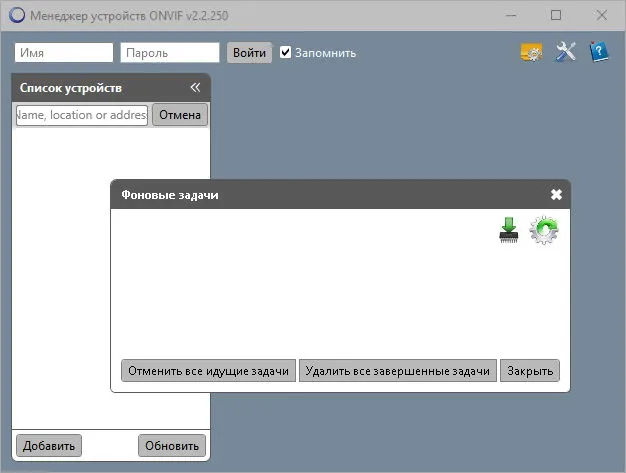Viewport: 626px width, 473px height.
Task: Close the Фоновые задачи dialog with the X
Action: pyautogui.click(x=556, y=194)
